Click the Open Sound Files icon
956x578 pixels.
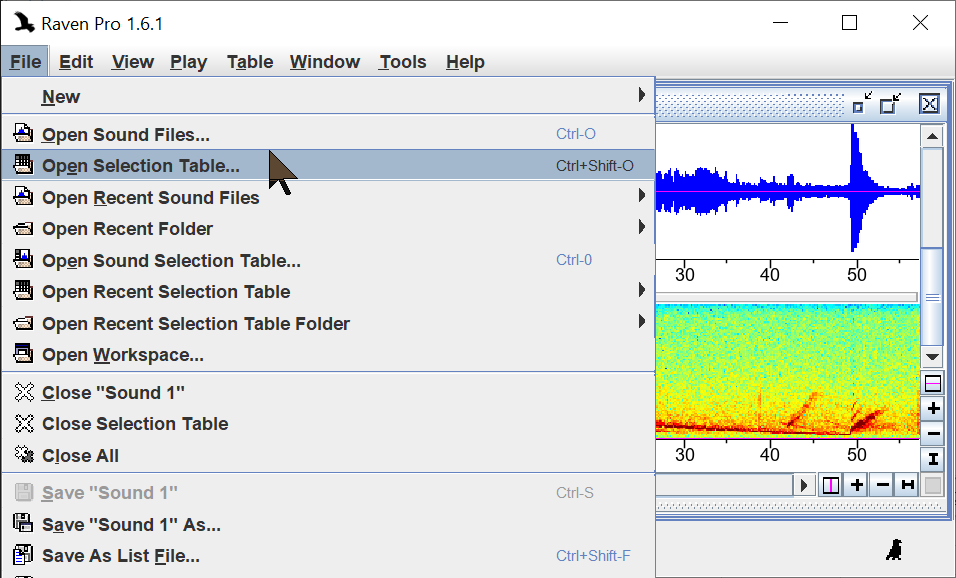point(23,133)
